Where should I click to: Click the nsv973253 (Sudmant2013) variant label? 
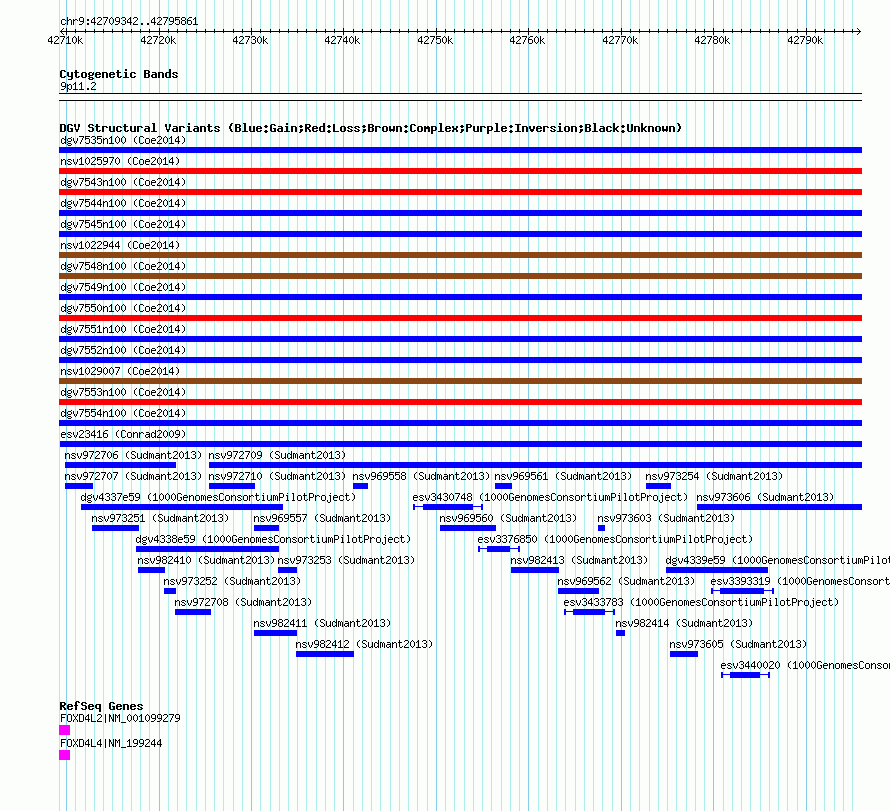(346, 560)
